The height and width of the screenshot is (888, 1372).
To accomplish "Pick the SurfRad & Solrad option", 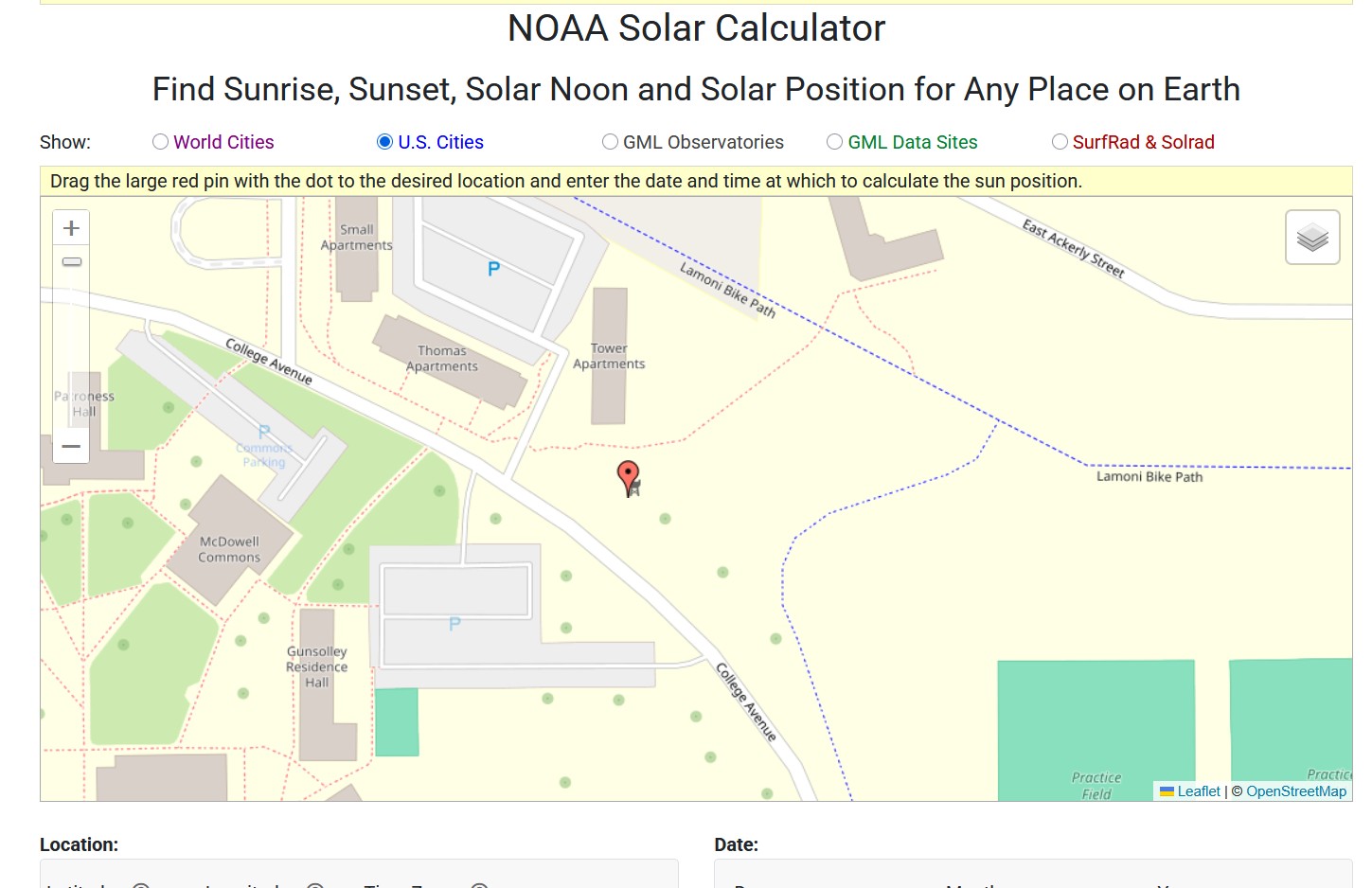I will (x=1060, y=142).
